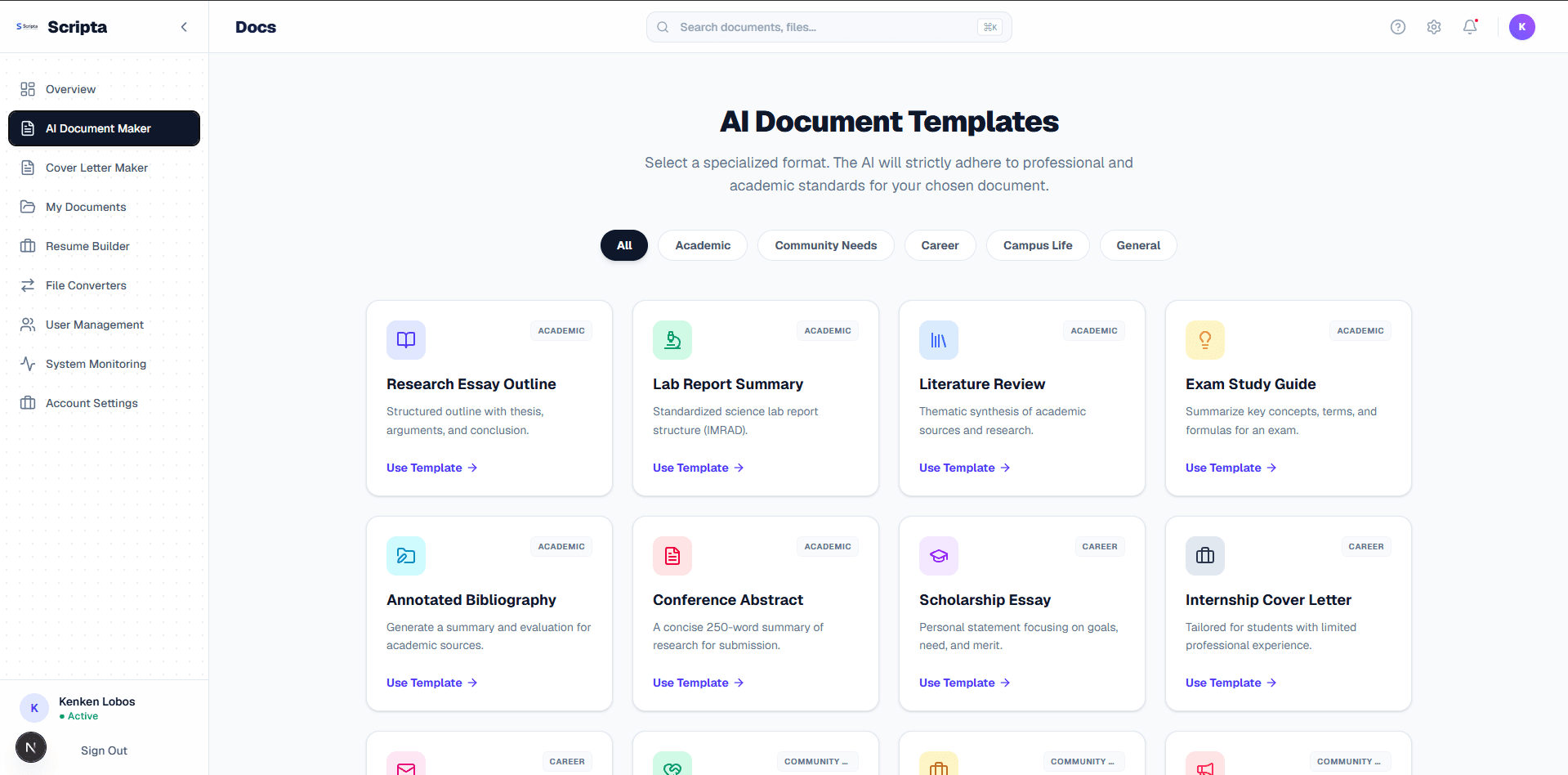Viewport: 1568px width, 775px height.
Task: Open Cover Letter Maker page
Action: tap(104, 168)
